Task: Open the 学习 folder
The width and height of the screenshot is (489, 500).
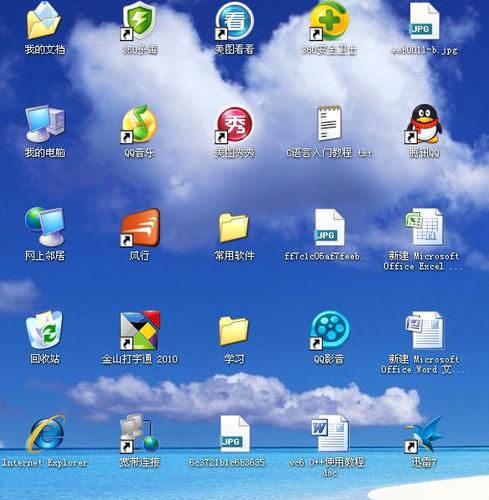Action: [x=234, y=331]
